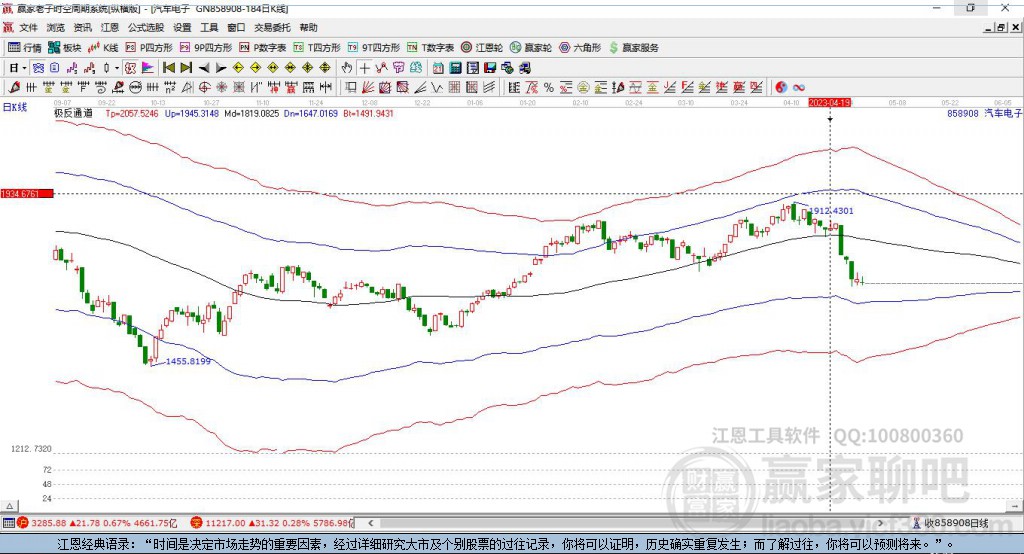
Task: Click the yin-yang taiji icon
Action: coord(781,88)
